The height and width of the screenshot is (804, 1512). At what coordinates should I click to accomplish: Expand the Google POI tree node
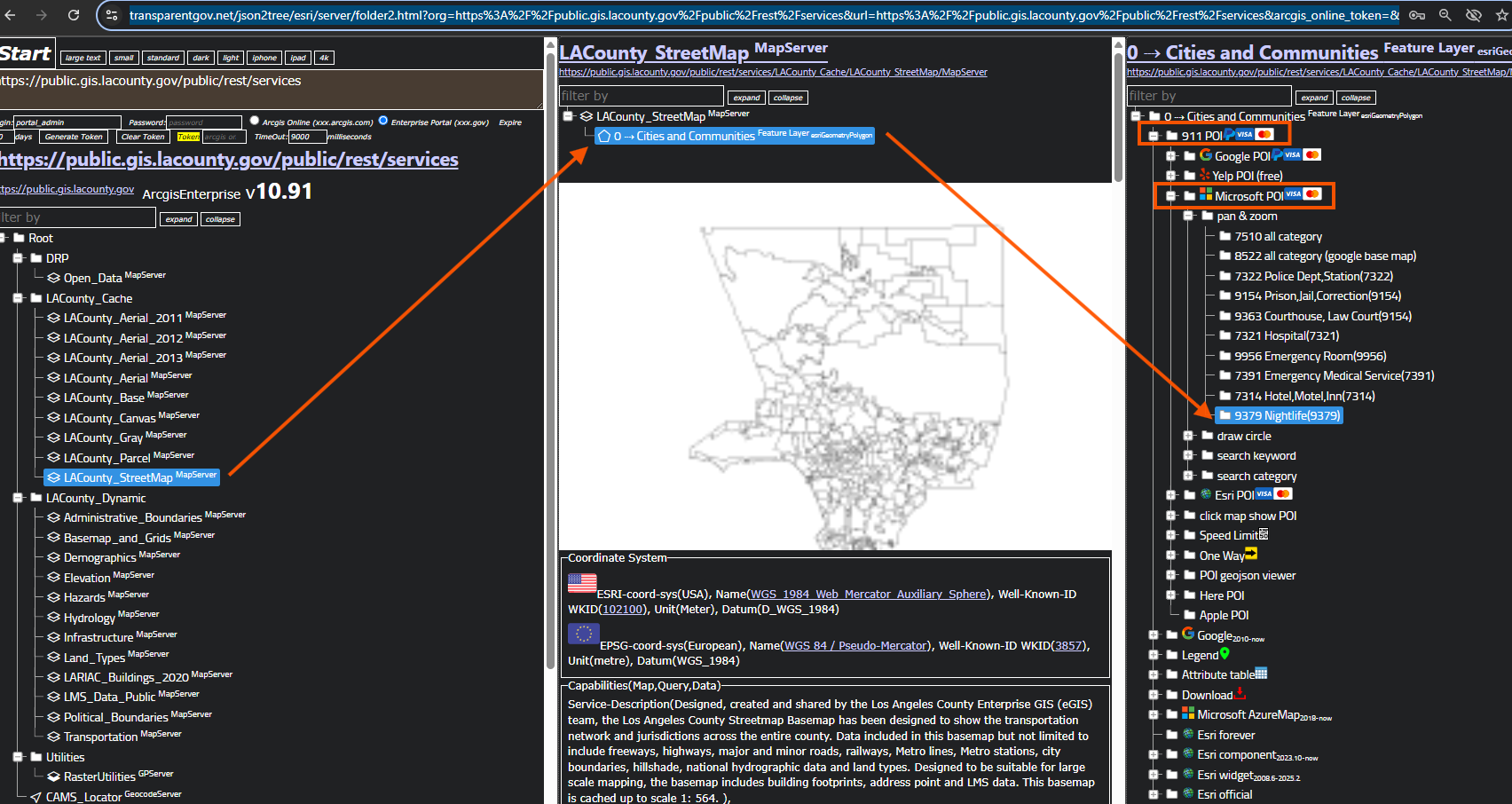[1171, 155]
